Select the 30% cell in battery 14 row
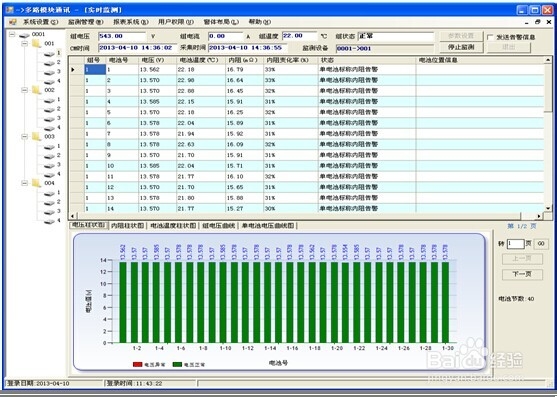 coord(291,208)
